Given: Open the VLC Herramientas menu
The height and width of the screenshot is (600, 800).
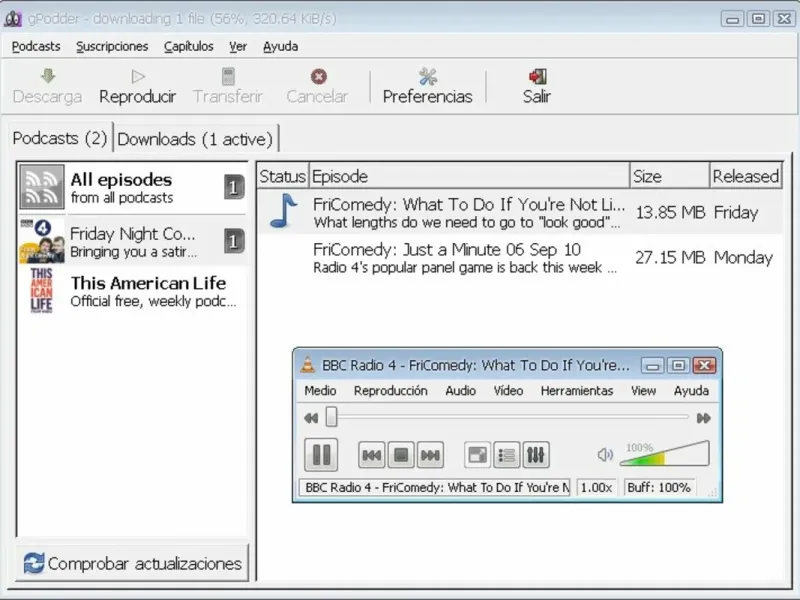Looking at the screenshot, I should click(x=577, y=391).
